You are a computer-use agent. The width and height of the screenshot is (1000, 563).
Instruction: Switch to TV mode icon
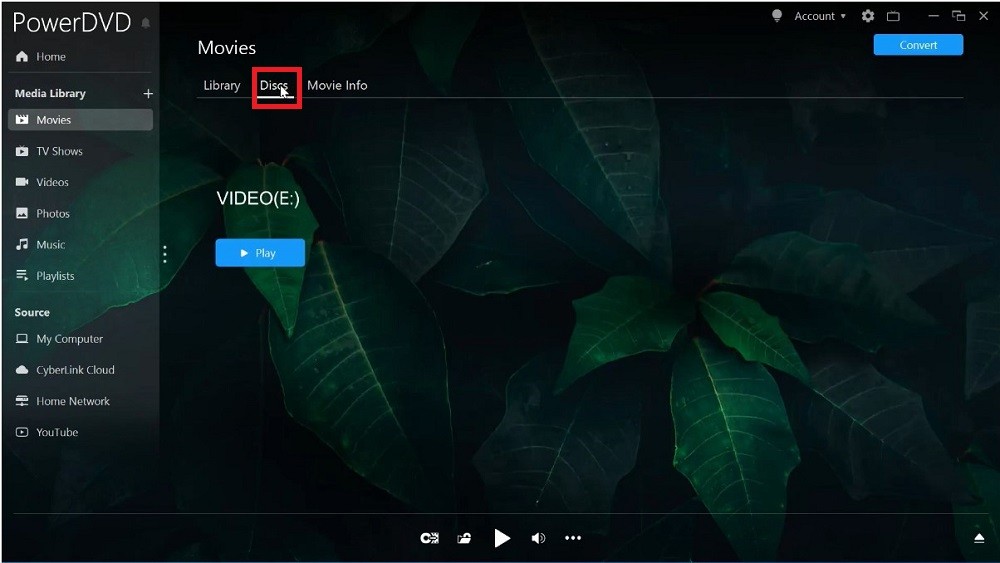click(893, 17)
